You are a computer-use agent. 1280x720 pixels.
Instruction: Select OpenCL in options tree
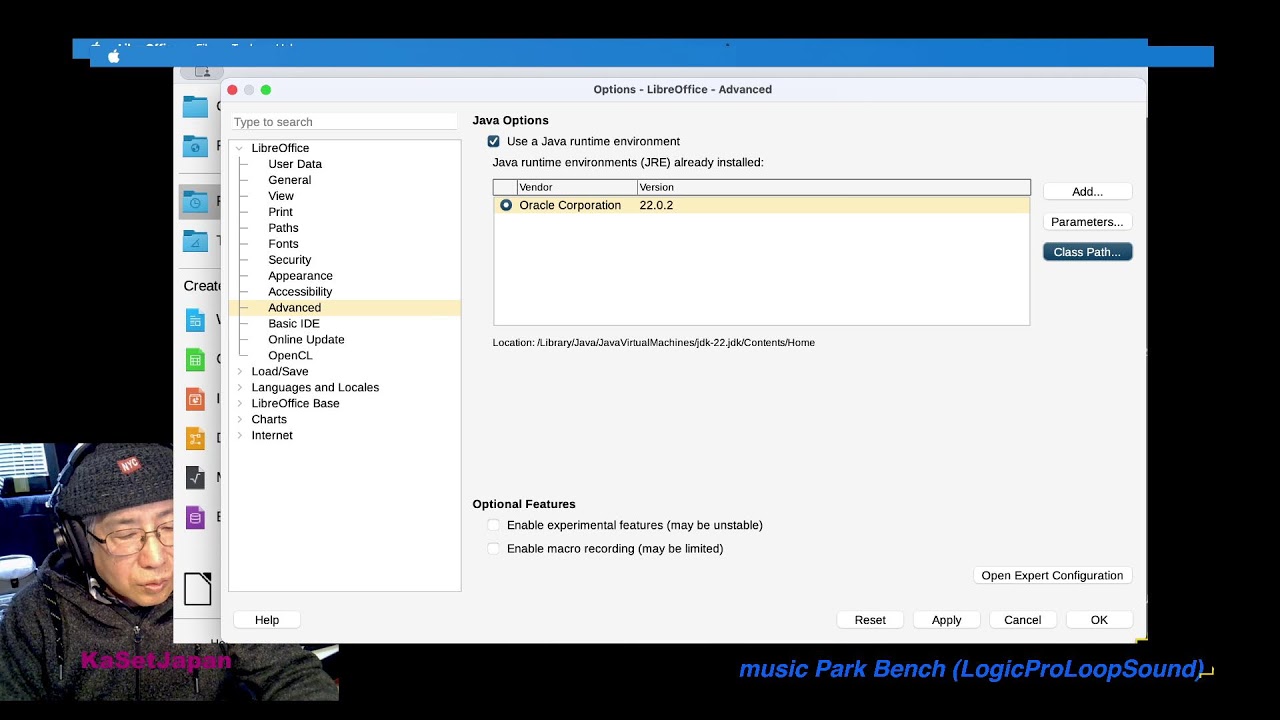[290, 356]
